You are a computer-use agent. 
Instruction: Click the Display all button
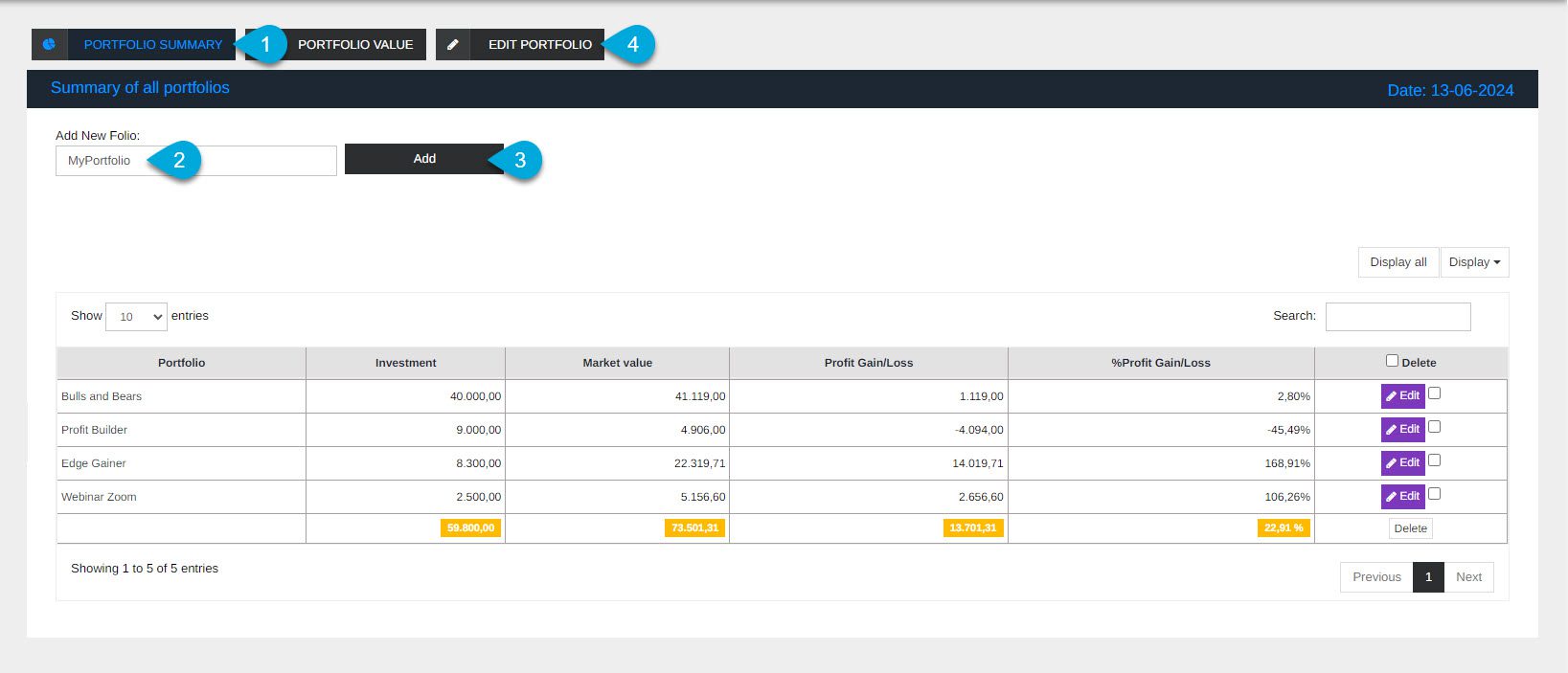coord(1398,262)
